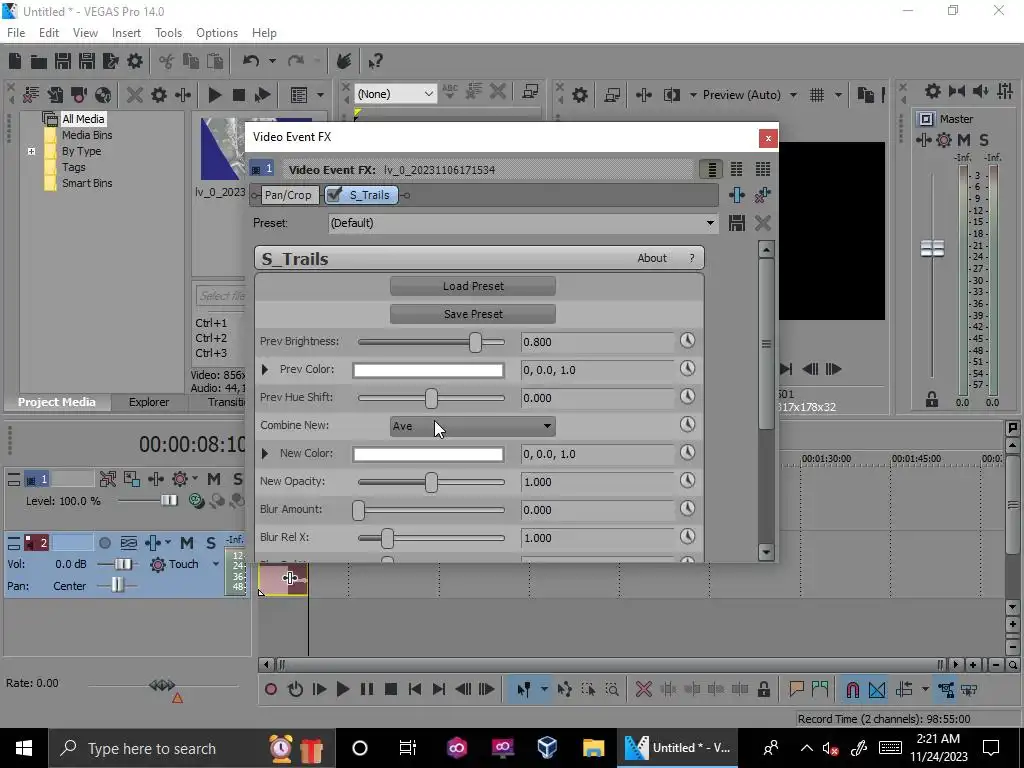Open project Properties gear icon
The height and width of the screenshot is (768, 1024).
135,61
